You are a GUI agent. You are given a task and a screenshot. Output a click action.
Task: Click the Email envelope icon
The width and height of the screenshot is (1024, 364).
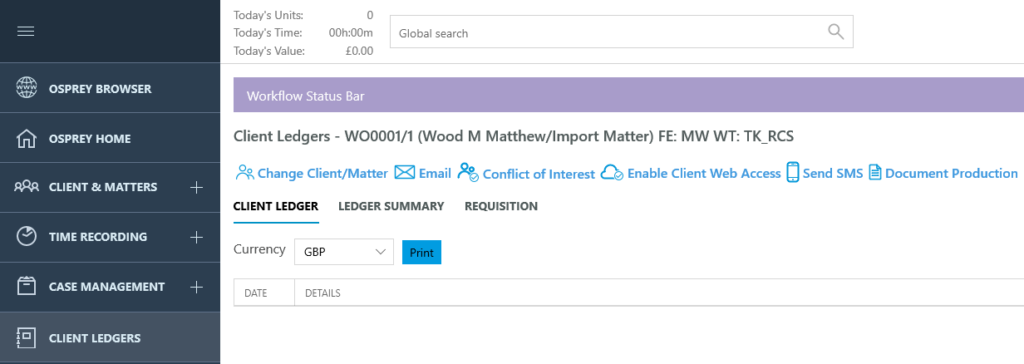(x=405, y=173)
